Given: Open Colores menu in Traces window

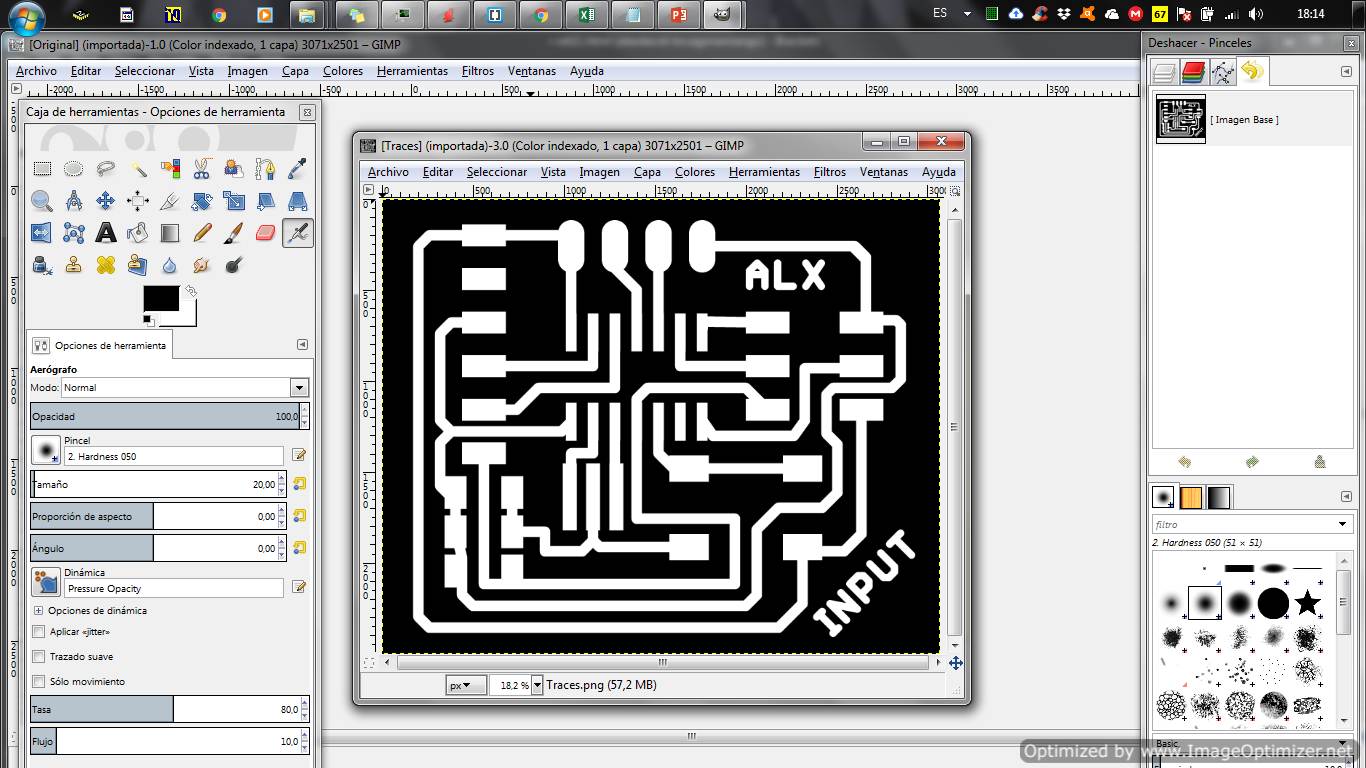Looking at the screenshot, I should [695, 172].
